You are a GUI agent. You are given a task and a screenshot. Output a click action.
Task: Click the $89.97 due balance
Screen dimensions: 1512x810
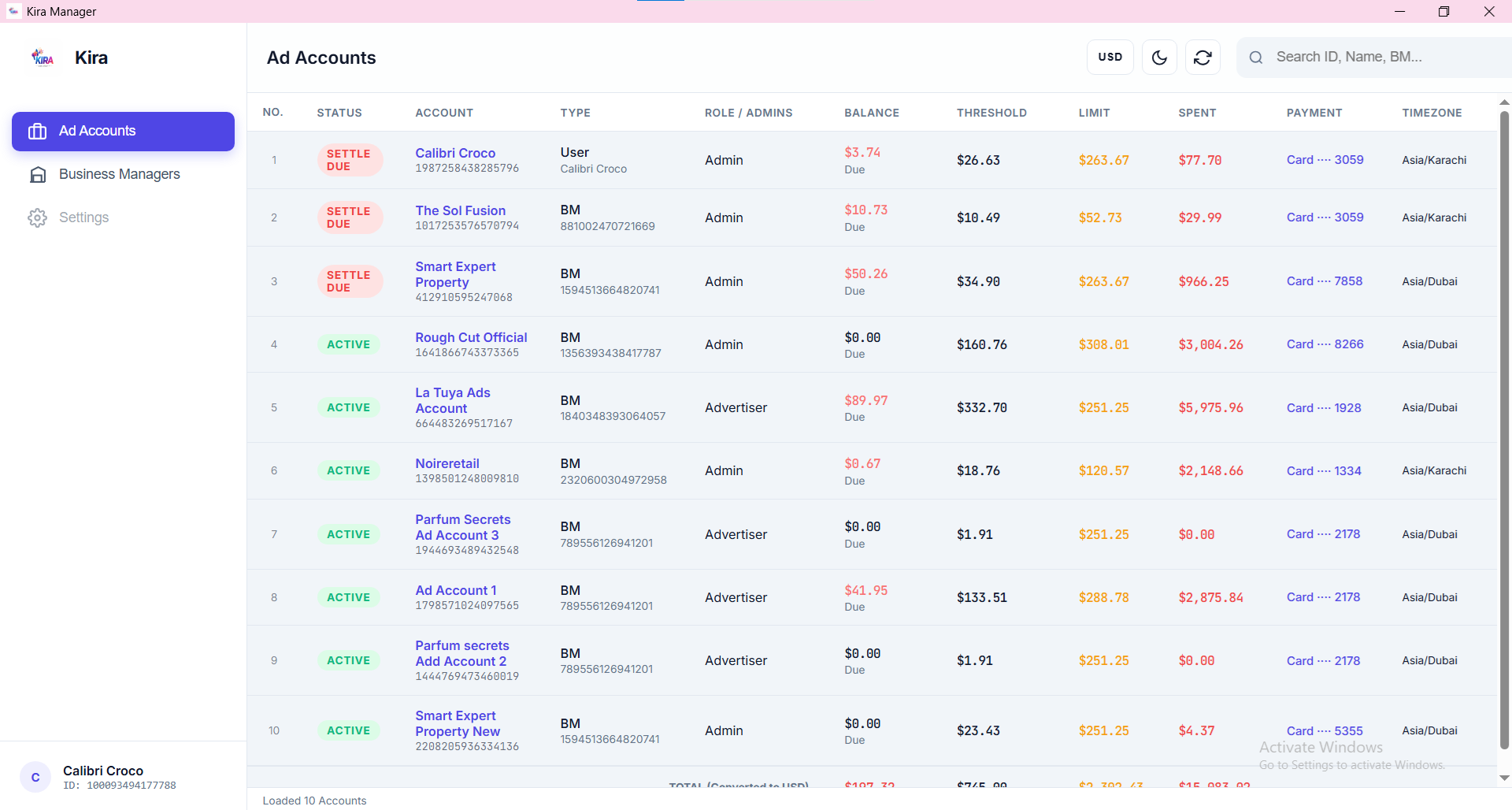(x=865, y=401)
